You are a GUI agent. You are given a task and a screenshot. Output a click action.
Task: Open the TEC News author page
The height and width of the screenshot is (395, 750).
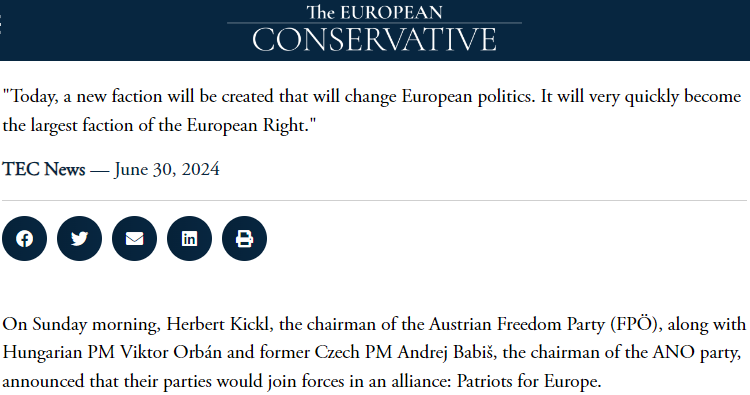click(x=44, y=169)
